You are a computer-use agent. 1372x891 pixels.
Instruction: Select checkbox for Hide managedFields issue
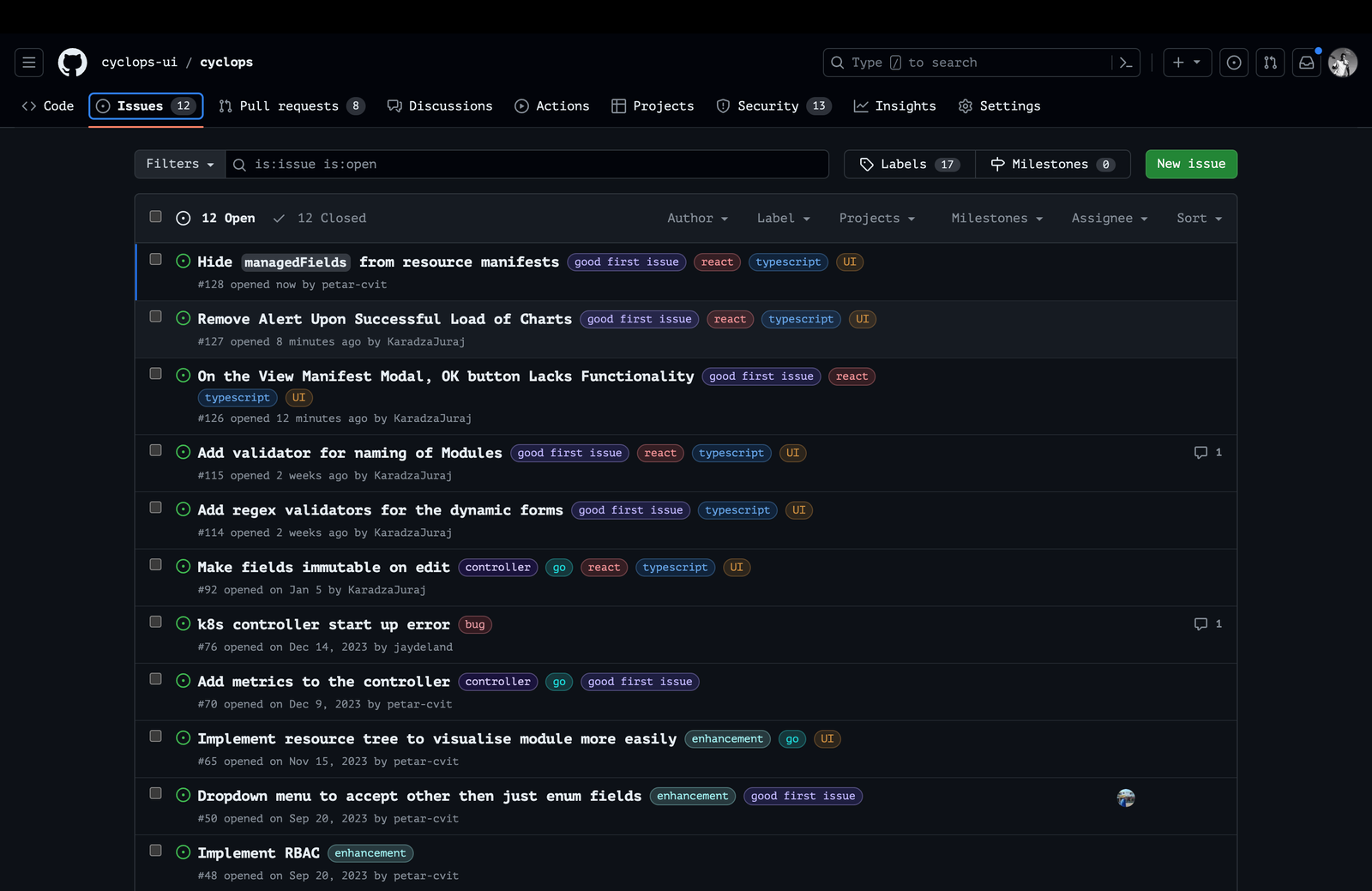tap(155, 259)
